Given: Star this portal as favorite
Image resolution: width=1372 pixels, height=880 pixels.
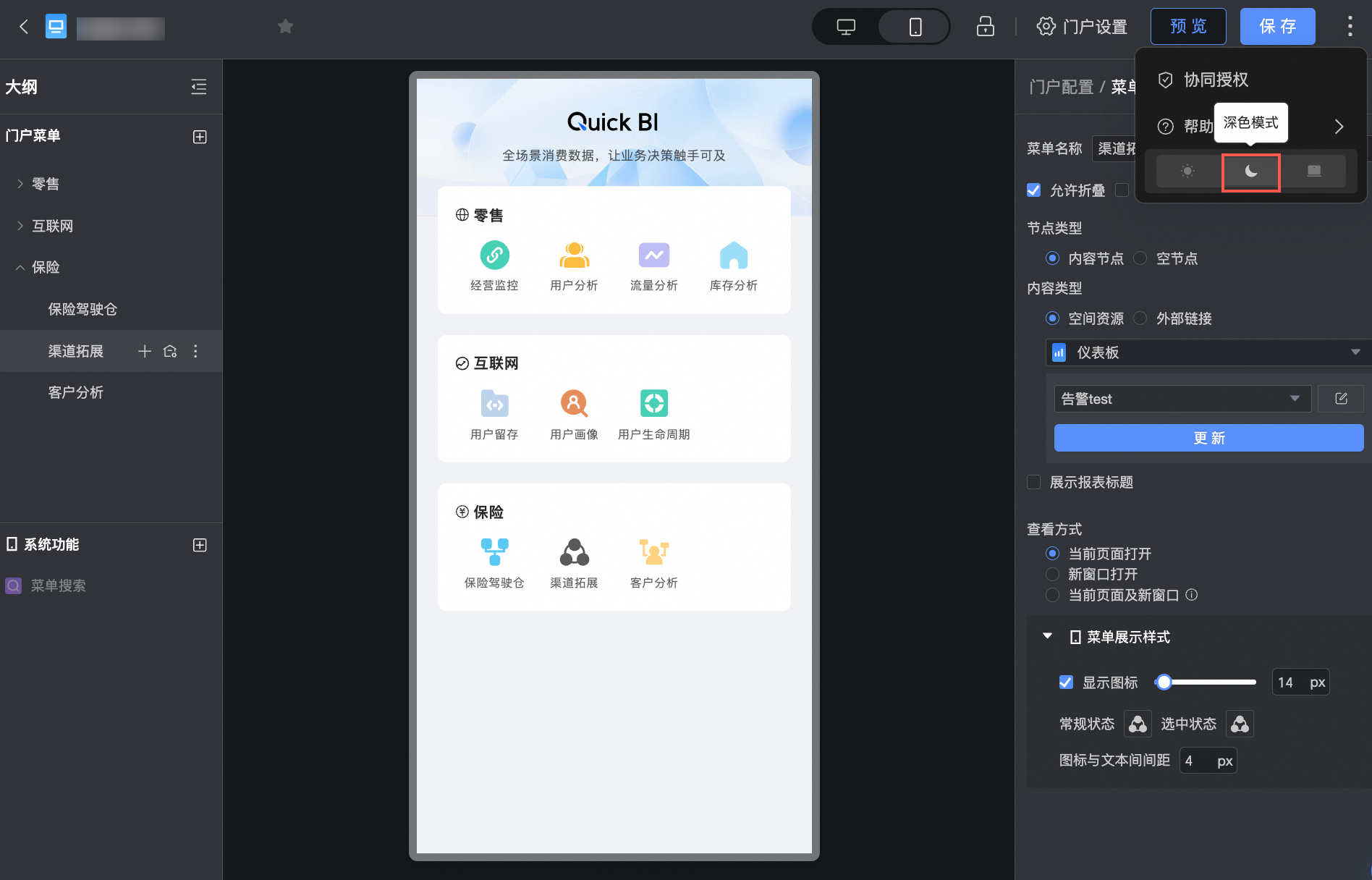Looking at the screenshot, I should (286, 27).
